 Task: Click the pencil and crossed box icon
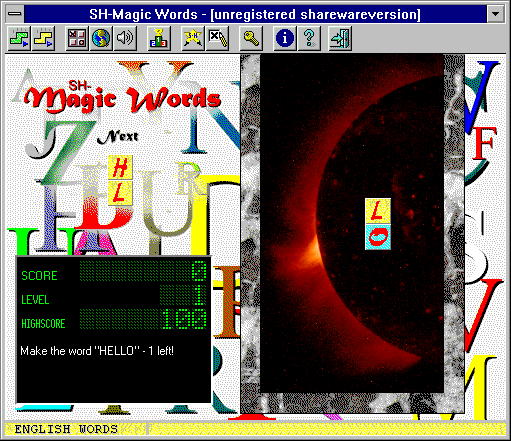[x=217, y=39]
